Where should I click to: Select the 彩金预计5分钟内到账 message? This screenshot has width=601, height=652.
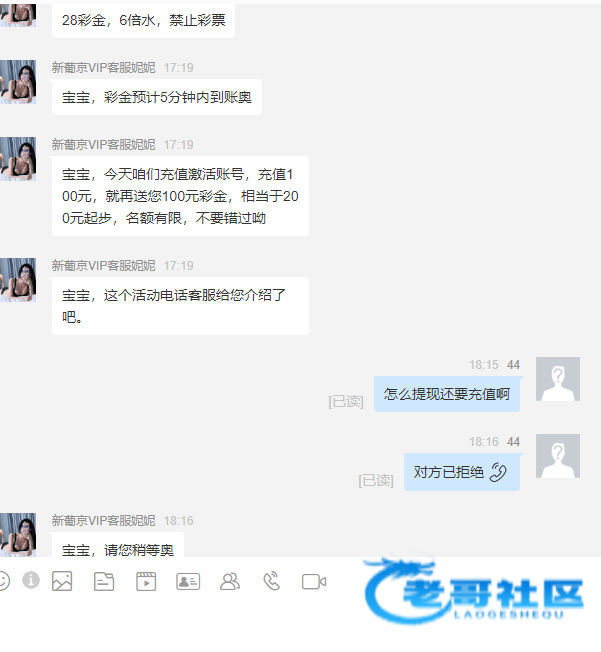pos(157,97)
